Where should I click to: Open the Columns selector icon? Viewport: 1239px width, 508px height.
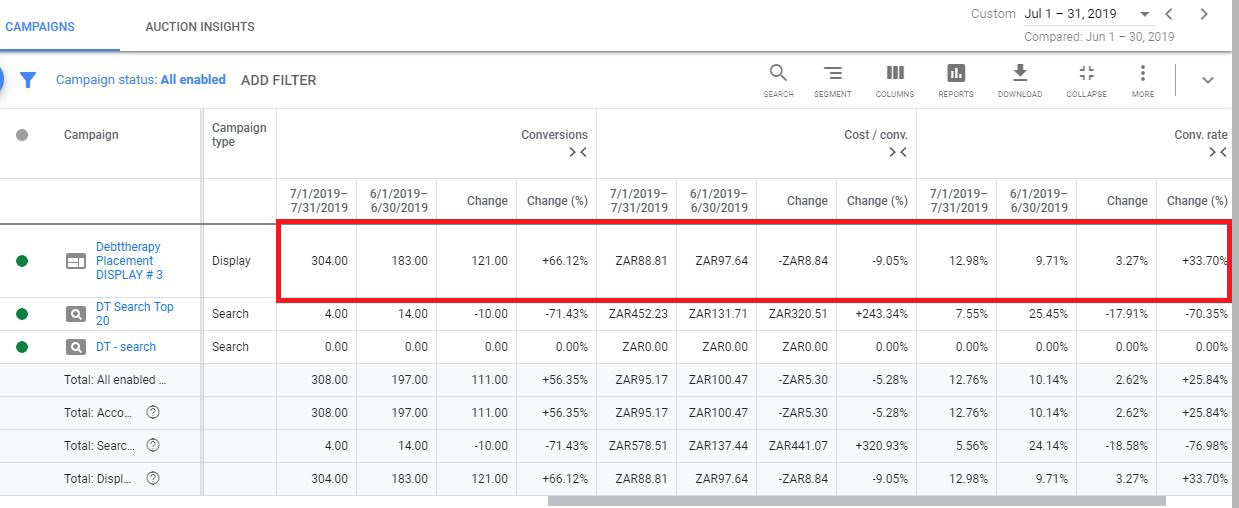[895, 75]
